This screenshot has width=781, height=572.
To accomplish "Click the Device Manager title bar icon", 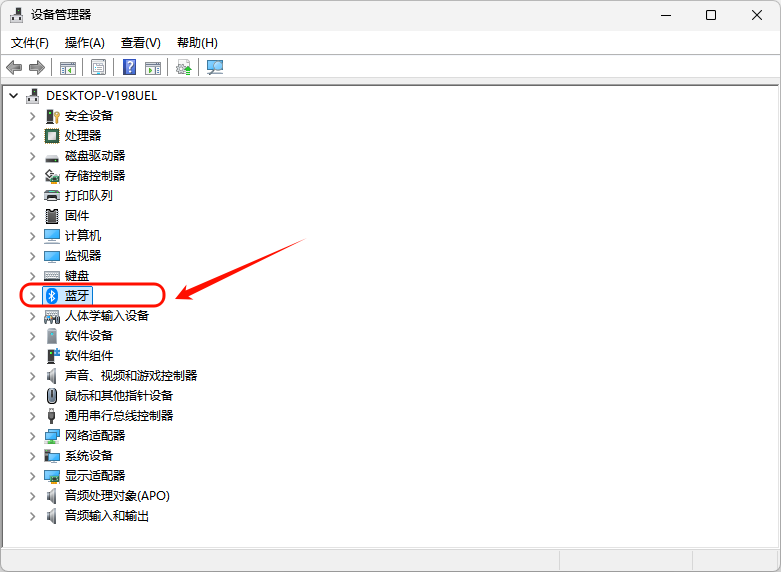I will point(16,15).
